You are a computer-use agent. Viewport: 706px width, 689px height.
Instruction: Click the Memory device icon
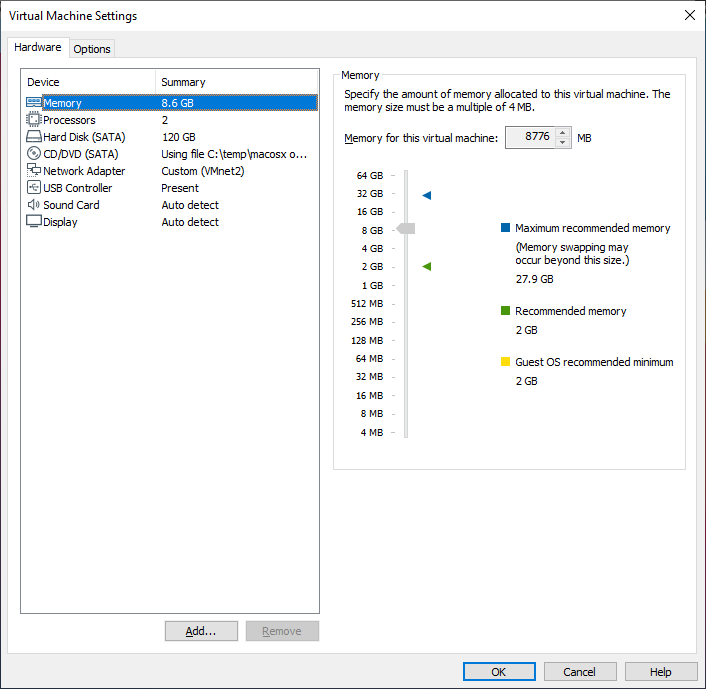34,103
